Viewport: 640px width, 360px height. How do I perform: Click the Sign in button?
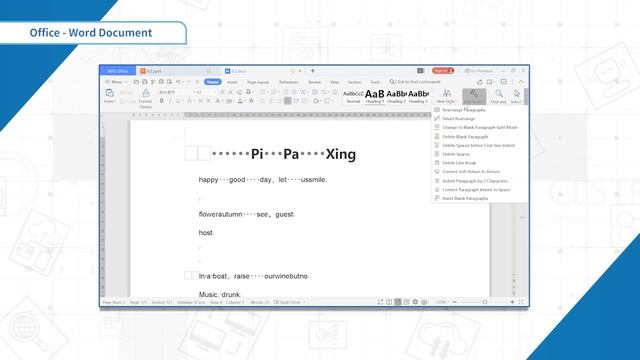(442, 71)
